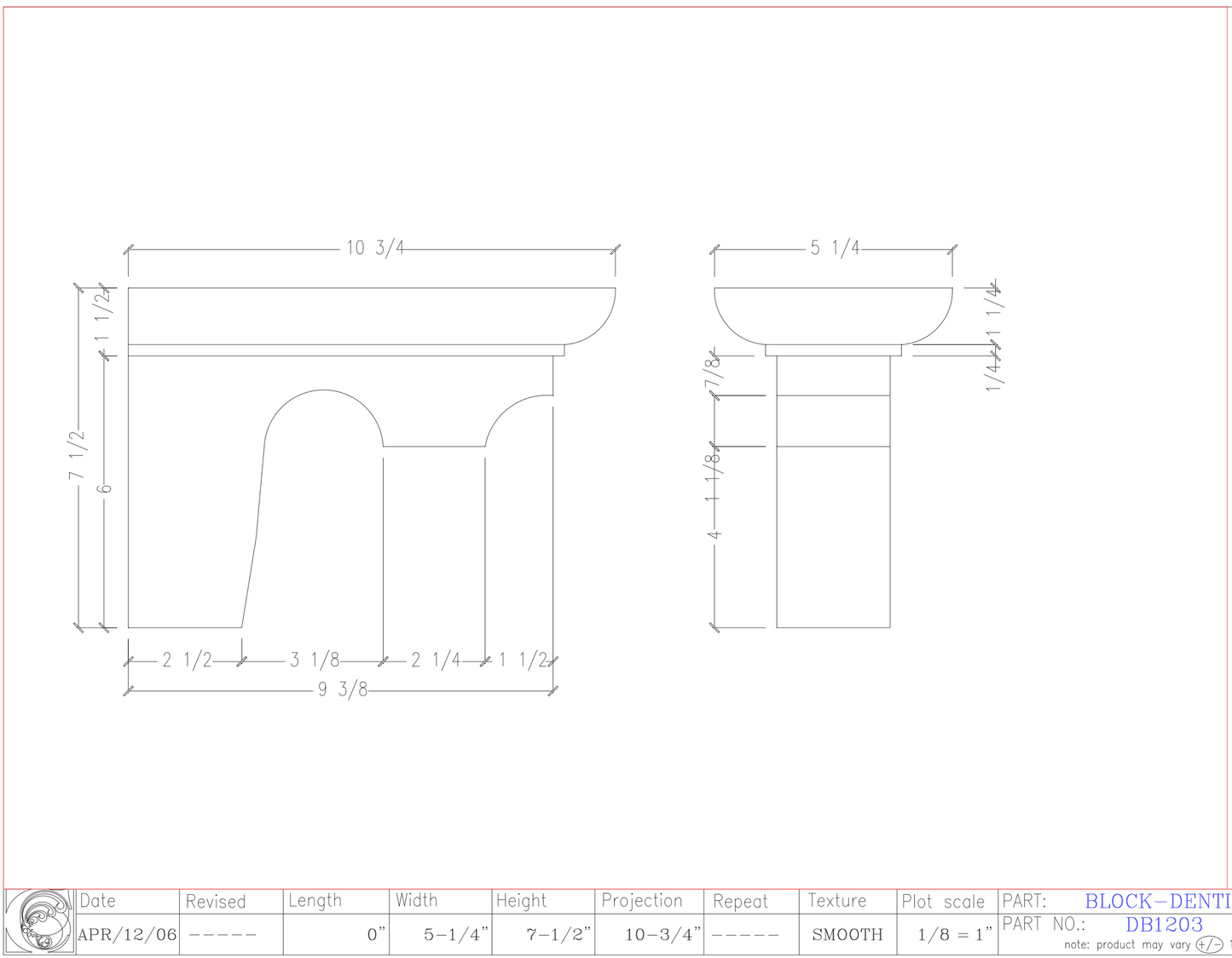This screenshot has width=1232, height=958.
Task: Click the Repeat column header
Action: click(x=740, y=902)
